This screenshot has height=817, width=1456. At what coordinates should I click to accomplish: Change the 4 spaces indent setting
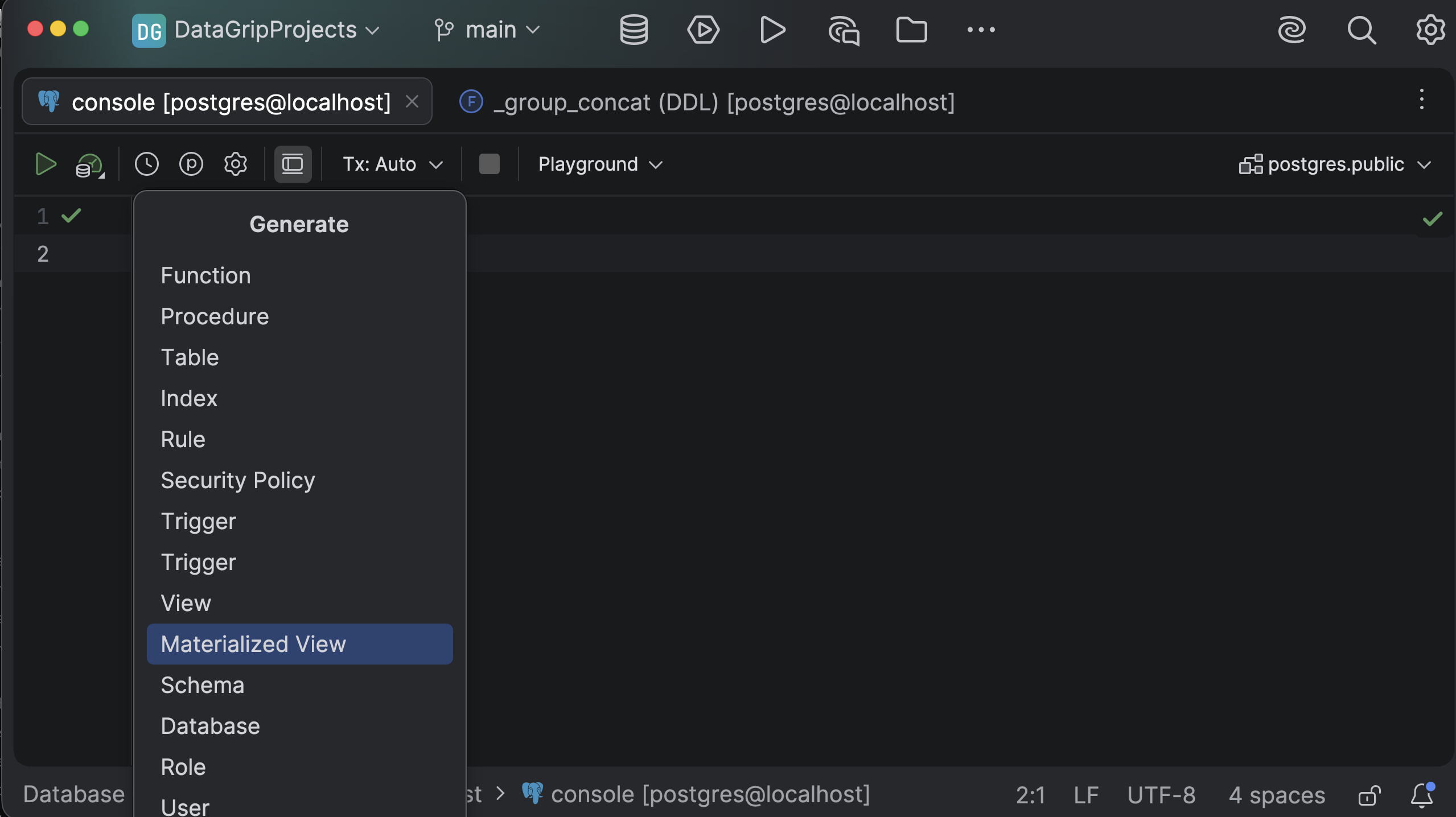[1277, 795]
